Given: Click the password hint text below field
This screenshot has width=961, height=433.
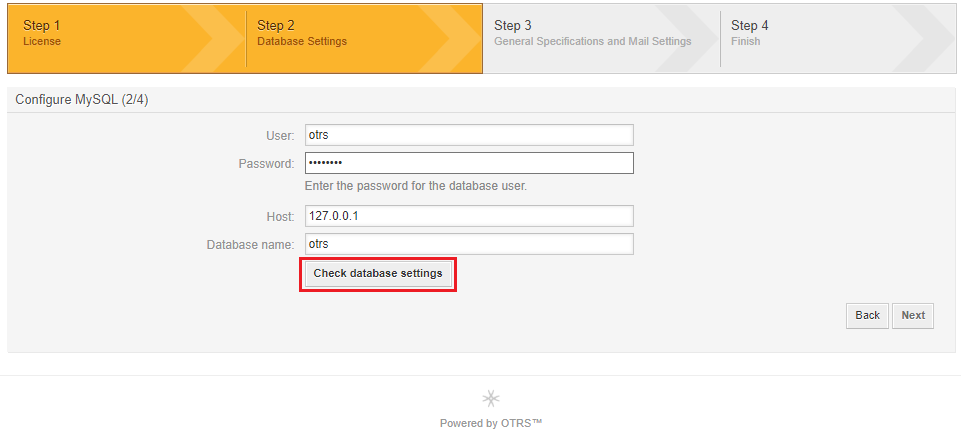Looking at the screenshot, I should (x=416, y=186).
